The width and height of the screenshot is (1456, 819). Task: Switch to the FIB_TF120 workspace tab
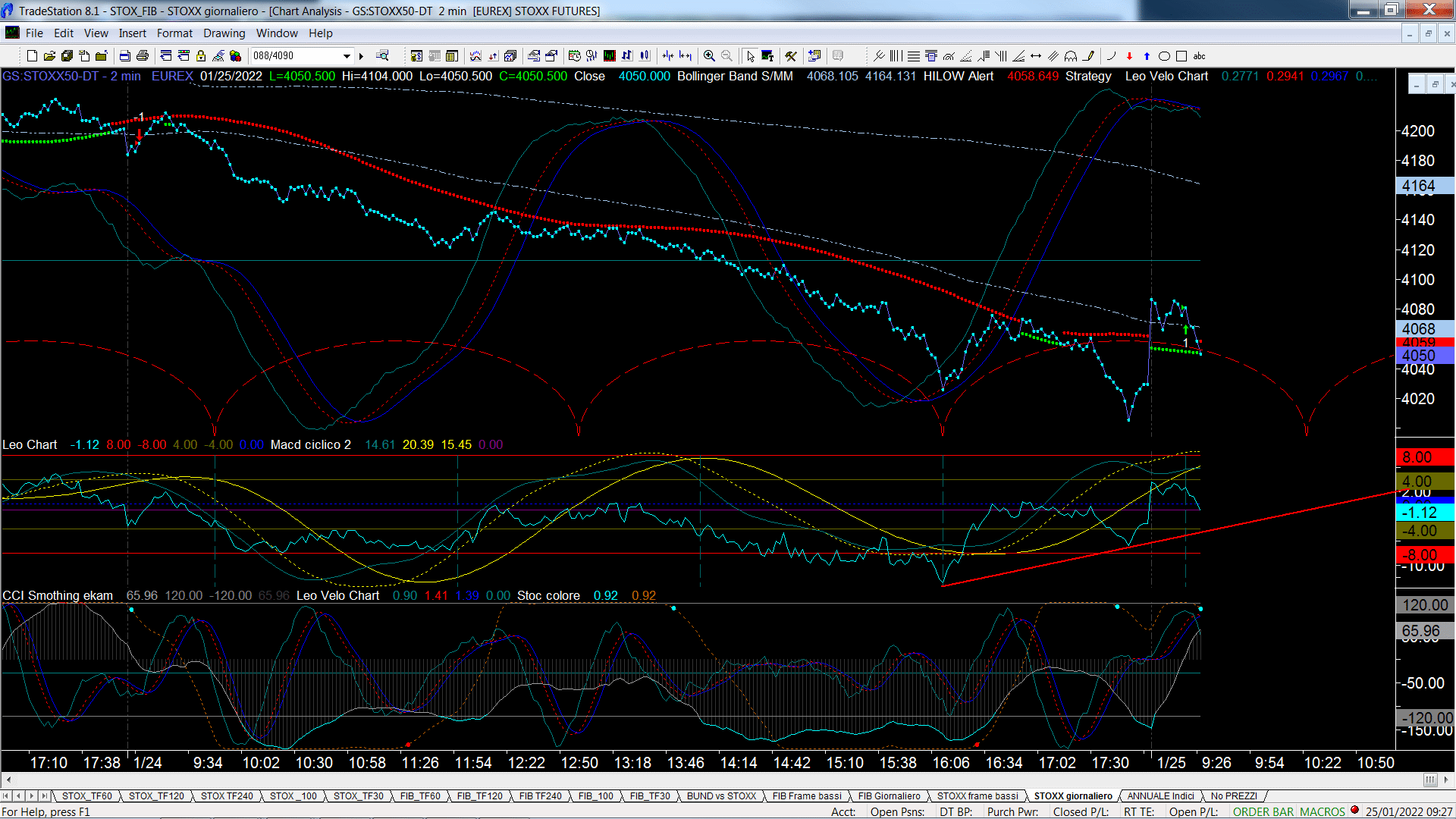coord(479,796)
